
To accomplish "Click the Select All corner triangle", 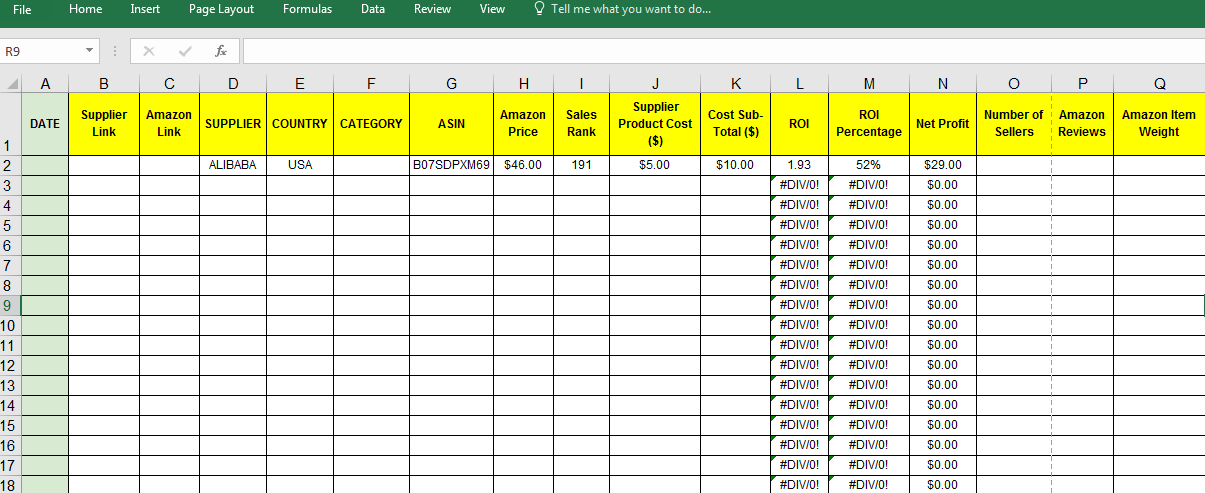I will point(11,84).
